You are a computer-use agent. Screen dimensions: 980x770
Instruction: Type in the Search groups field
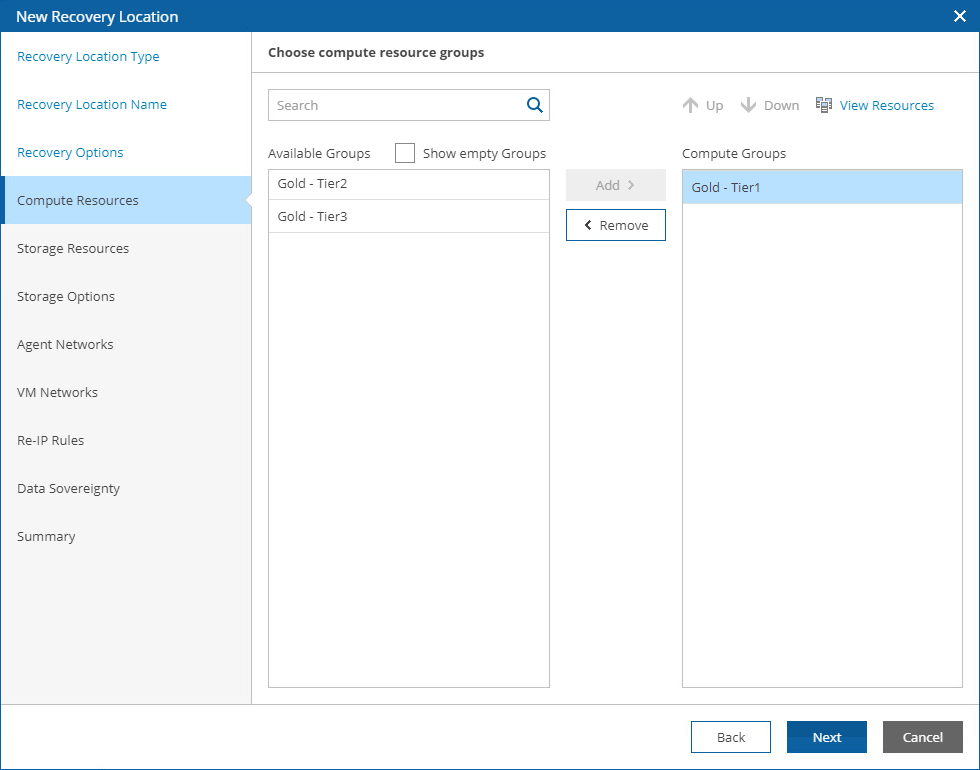pyautogui.click(x=397, y=105)
